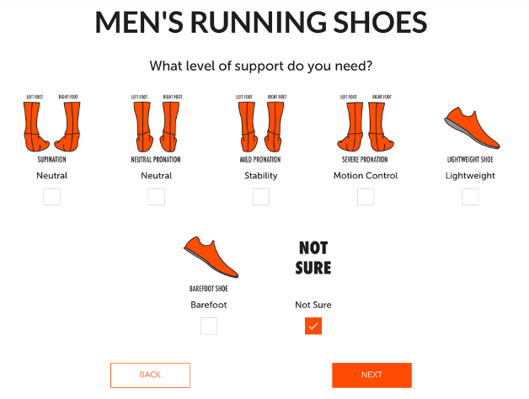Check the Motion Control checkbox
This screenshot has width=529, height=399.
366,197
